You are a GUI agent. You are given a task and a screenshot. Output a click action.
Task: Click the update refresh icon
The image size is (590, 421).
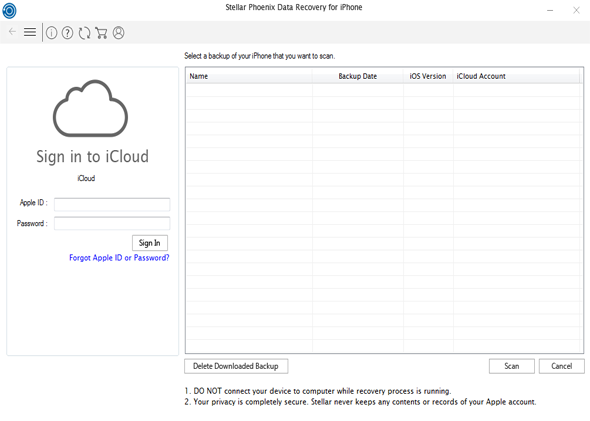(x=84, y=33)
